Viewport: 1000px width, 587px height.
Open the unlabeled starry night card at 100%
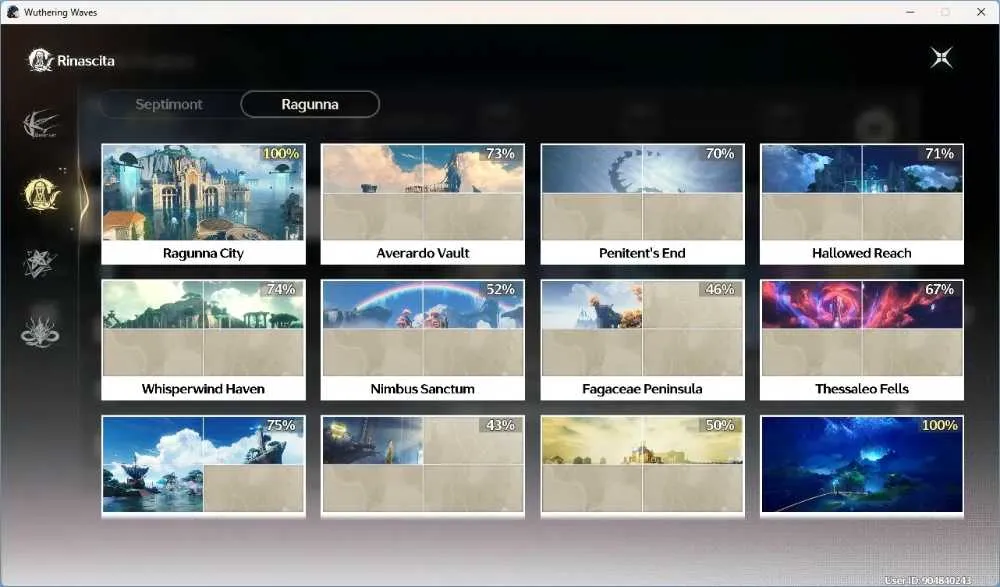862,465
